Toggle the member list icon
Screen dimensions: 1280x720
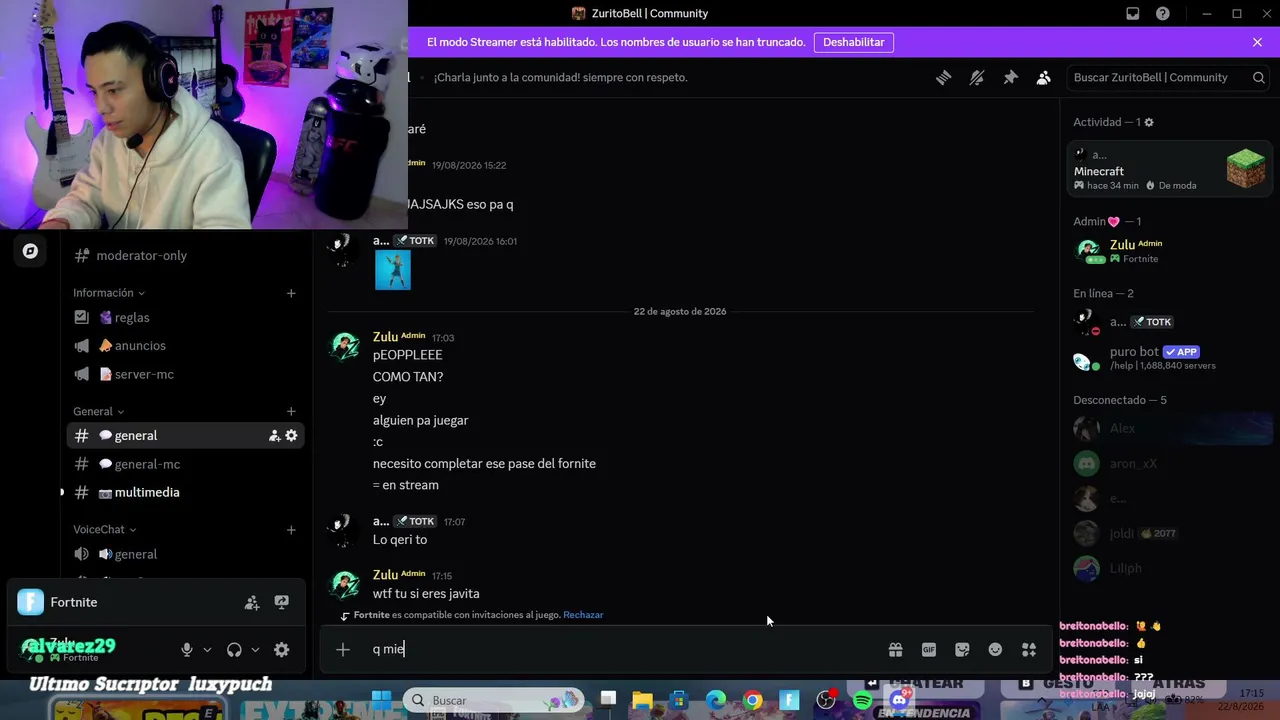(1043, 77)
